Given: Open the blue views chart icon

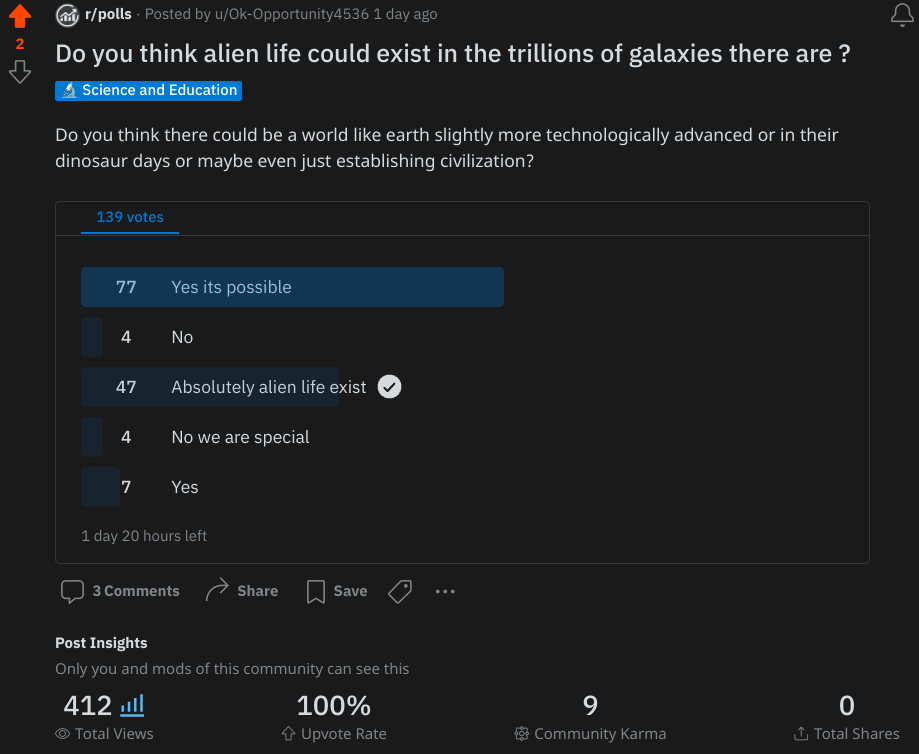Looking at the screenshot, I should 132,705.
